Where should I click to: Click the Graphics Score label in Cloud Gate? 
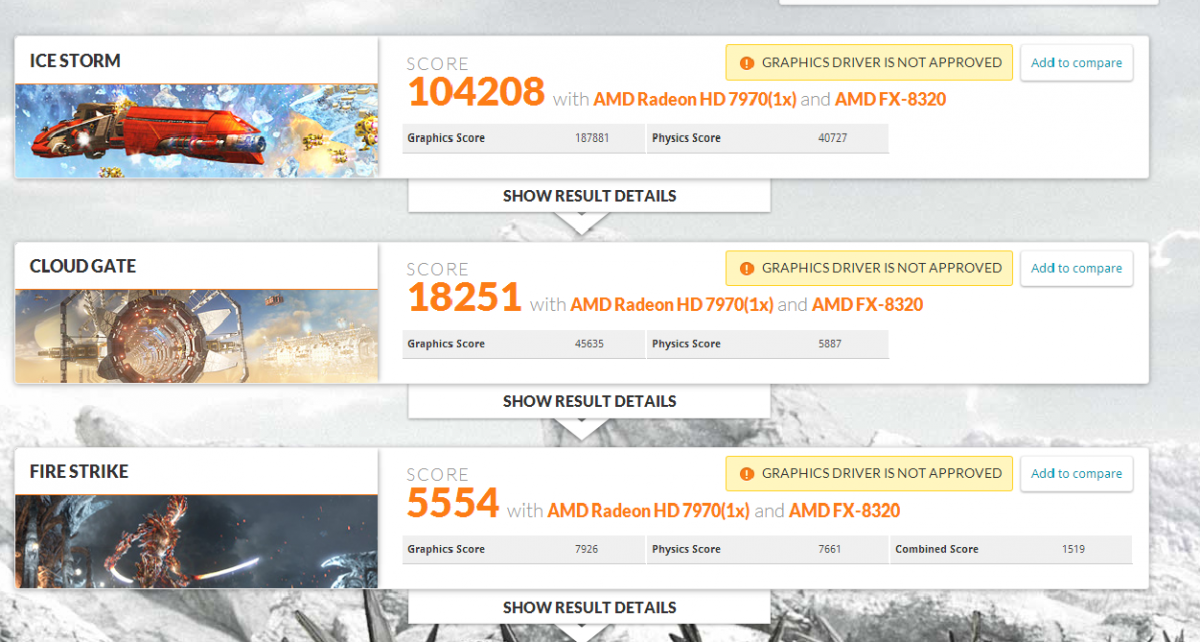446,344
